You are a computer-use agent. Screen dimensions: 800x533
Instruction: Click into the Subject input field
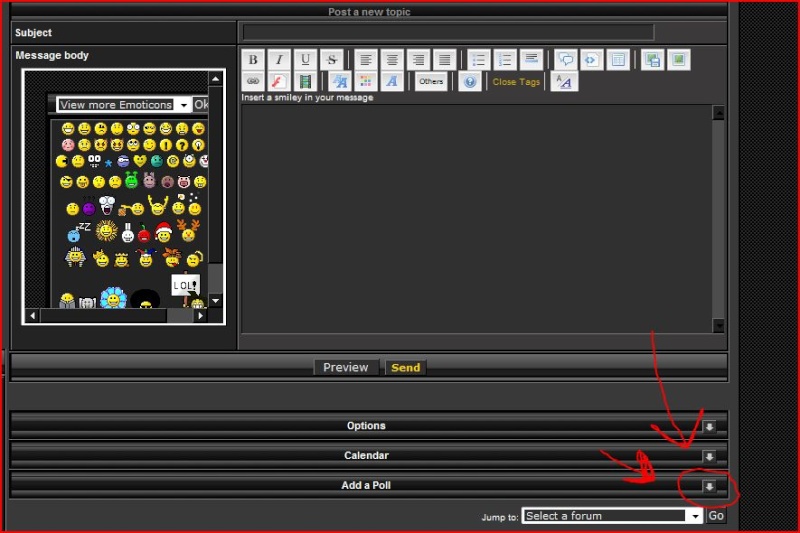click(448, 32)
